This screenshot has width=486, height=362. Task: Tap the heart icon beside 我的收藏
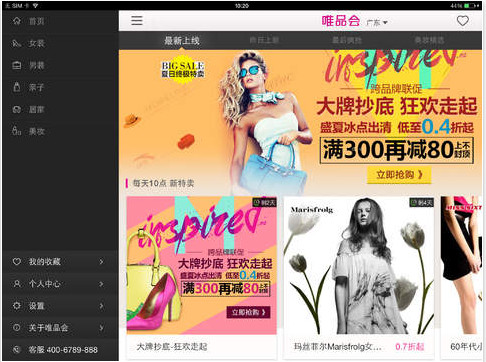pos(17,262)
